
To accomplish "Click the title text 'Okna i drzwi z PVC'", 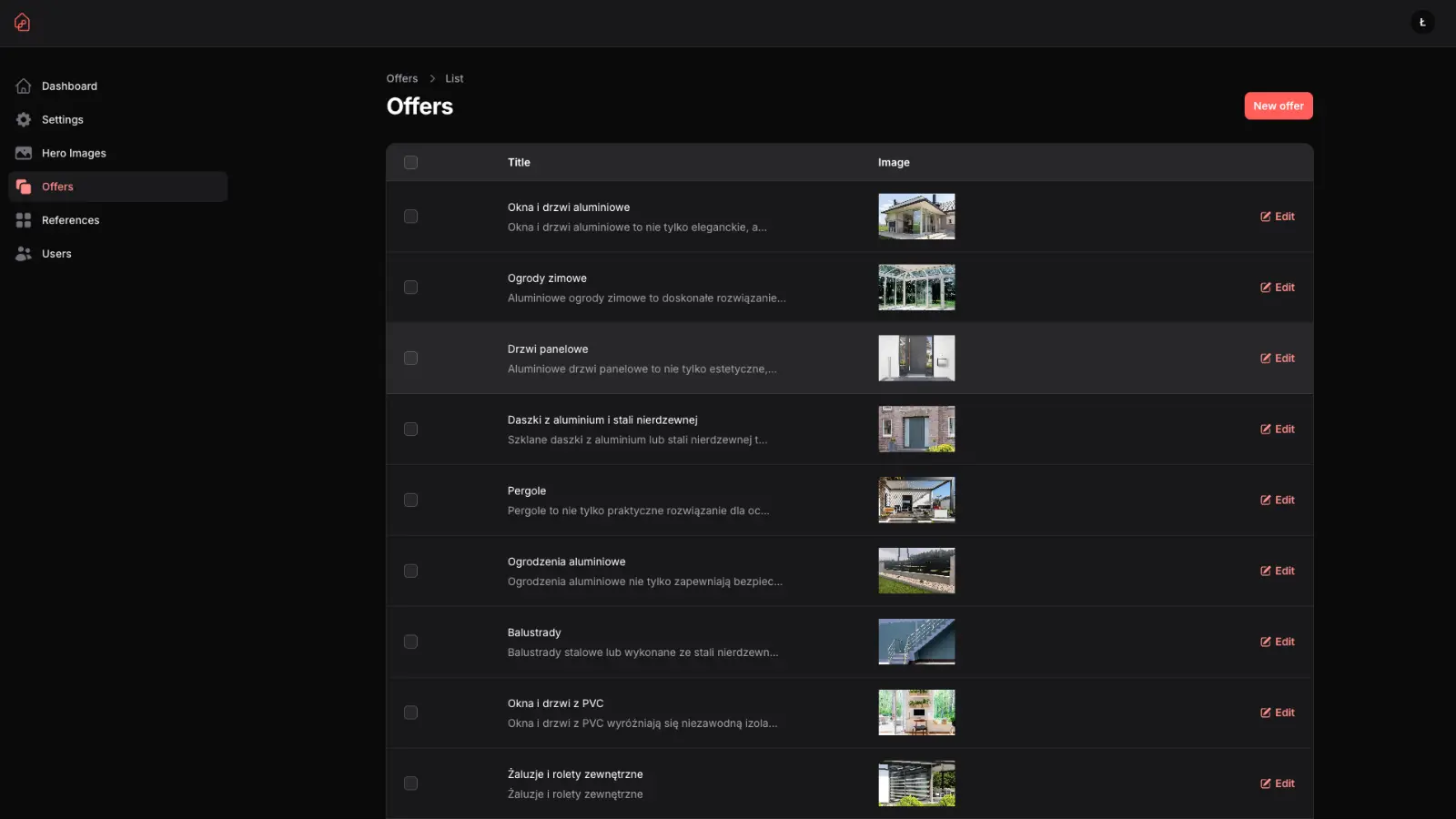I will [555, 703].
